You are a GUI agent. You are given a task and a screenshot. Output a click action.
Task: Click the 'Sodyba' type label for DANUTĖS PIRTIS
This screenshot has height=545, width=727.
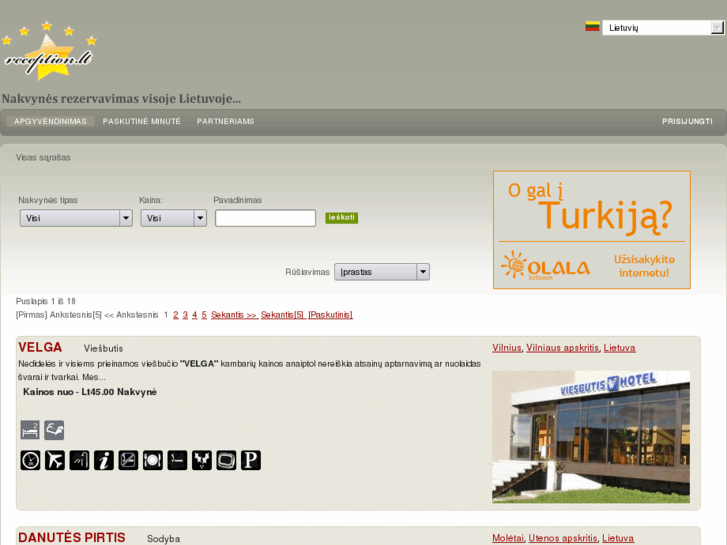pos(164,539)
